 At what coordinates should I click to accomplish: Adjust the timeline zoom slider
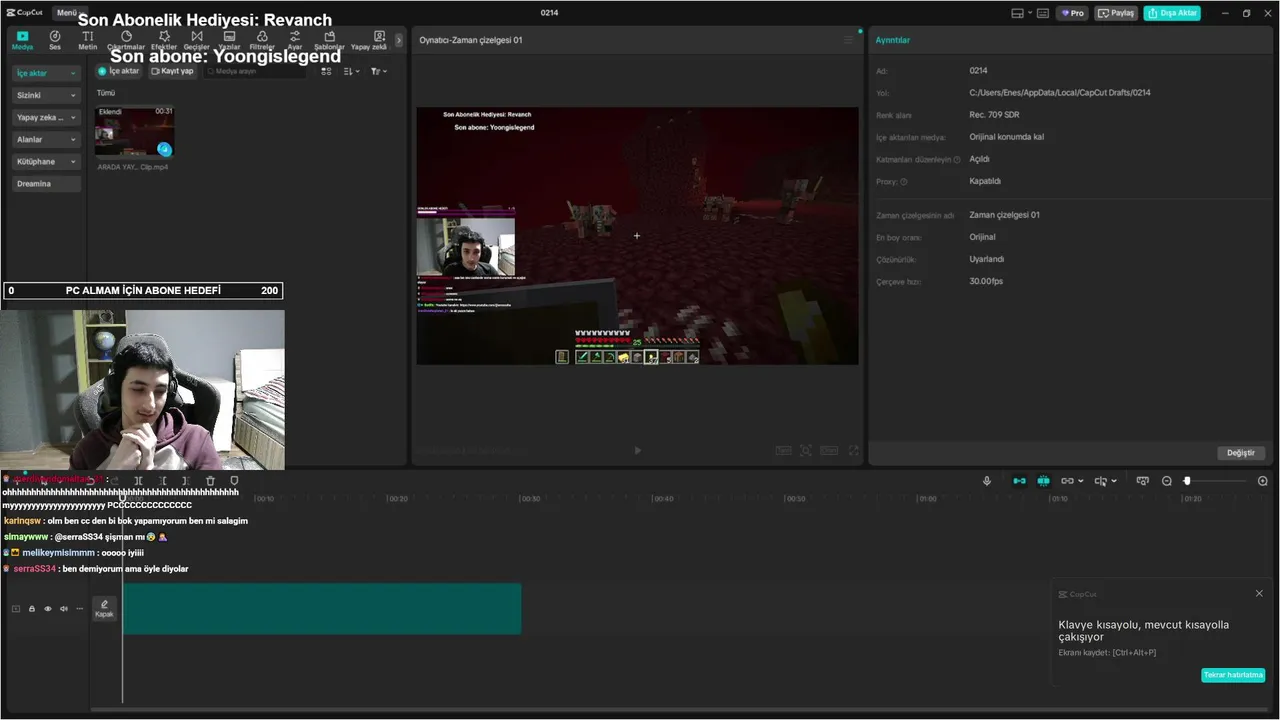coord(1187,481)
